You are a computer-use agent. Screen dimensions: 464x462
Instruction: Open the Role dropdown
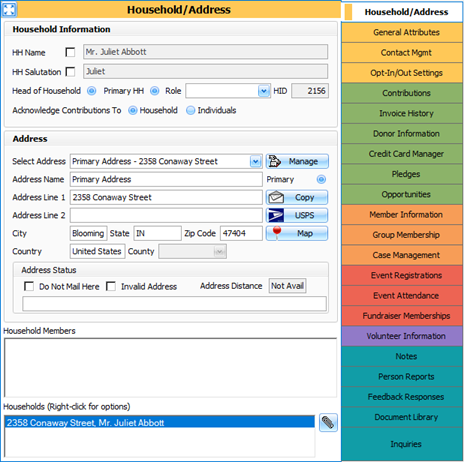264,91
